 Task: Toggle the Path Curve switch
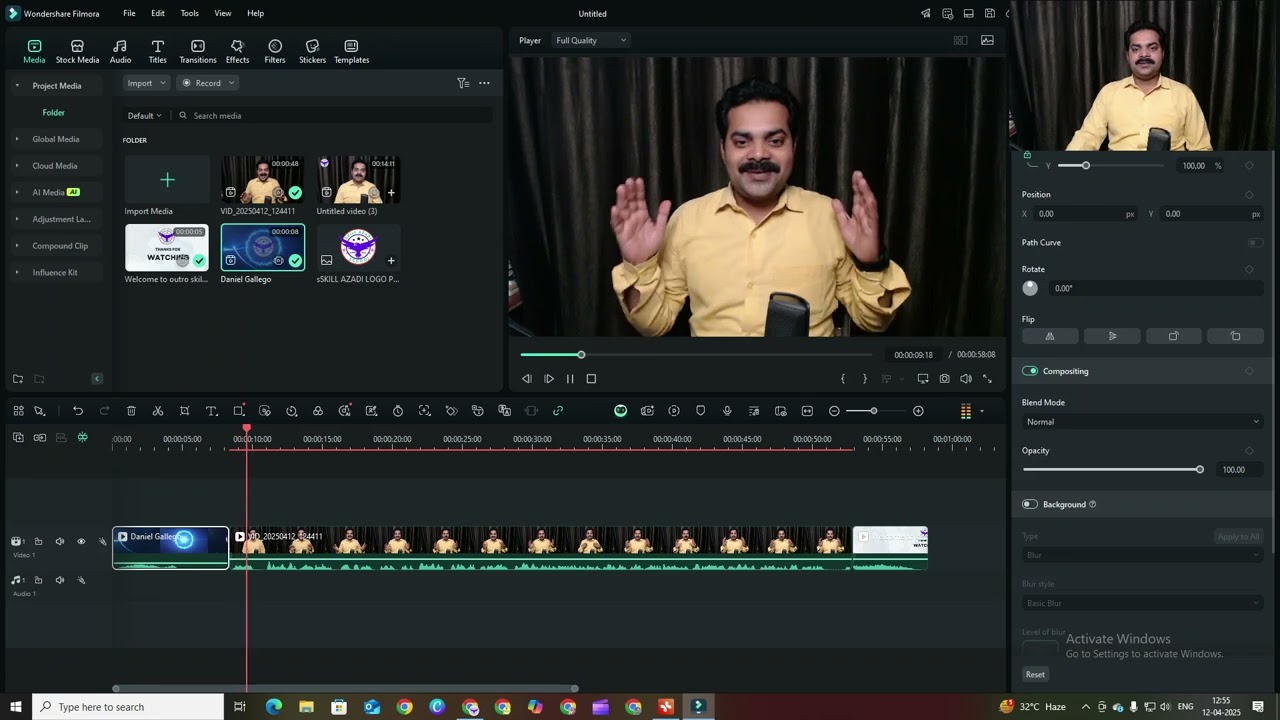(x=1255, y=242)
